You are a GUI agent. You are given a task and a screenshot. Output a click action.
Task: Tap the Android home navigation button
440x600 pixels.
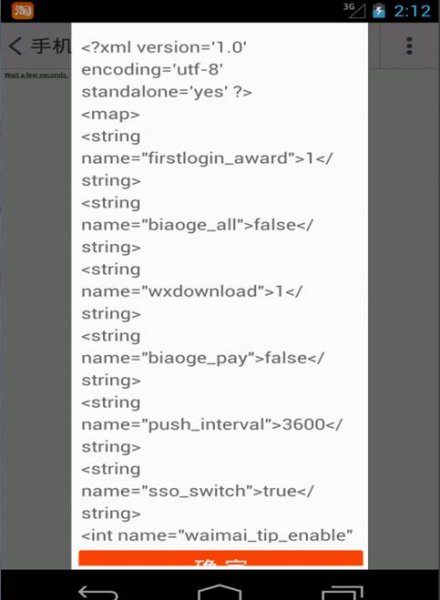220,592
